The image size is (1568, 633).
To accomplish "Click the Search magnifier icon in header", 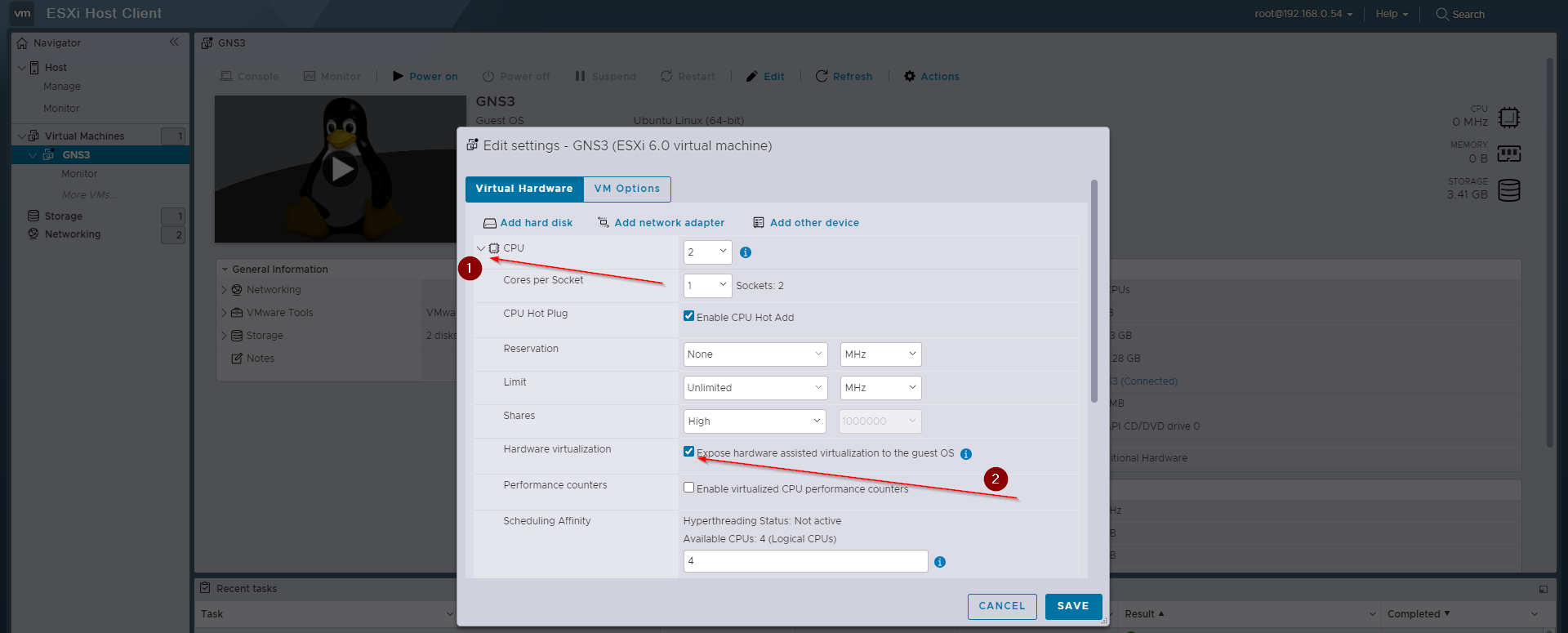I will 1442,14.
